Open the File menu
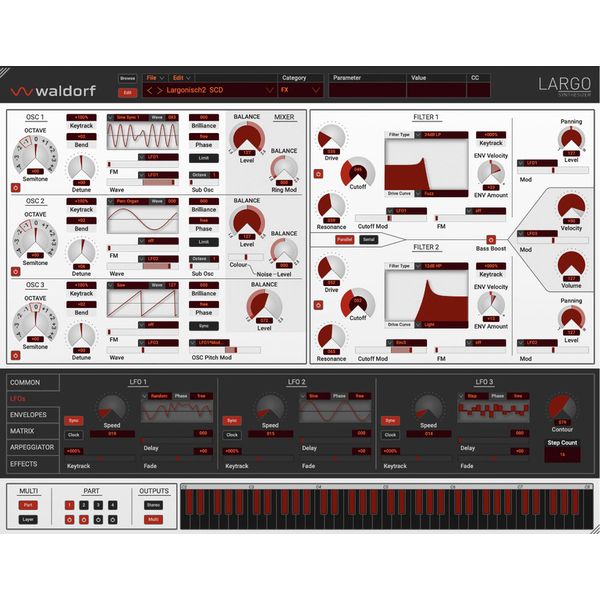Image resolution: width=600 pixels, height=600 pixels. click(155, 77)
